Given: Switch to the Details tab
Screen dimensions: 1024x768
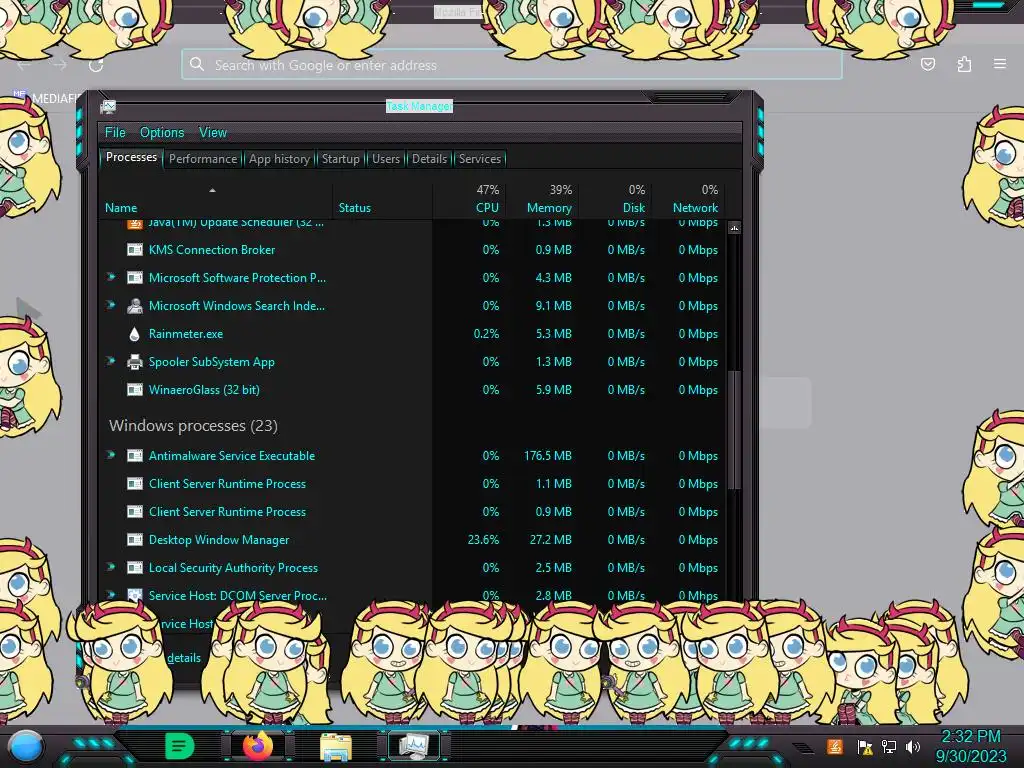Looking at the screenshot, I should (429, 159).
